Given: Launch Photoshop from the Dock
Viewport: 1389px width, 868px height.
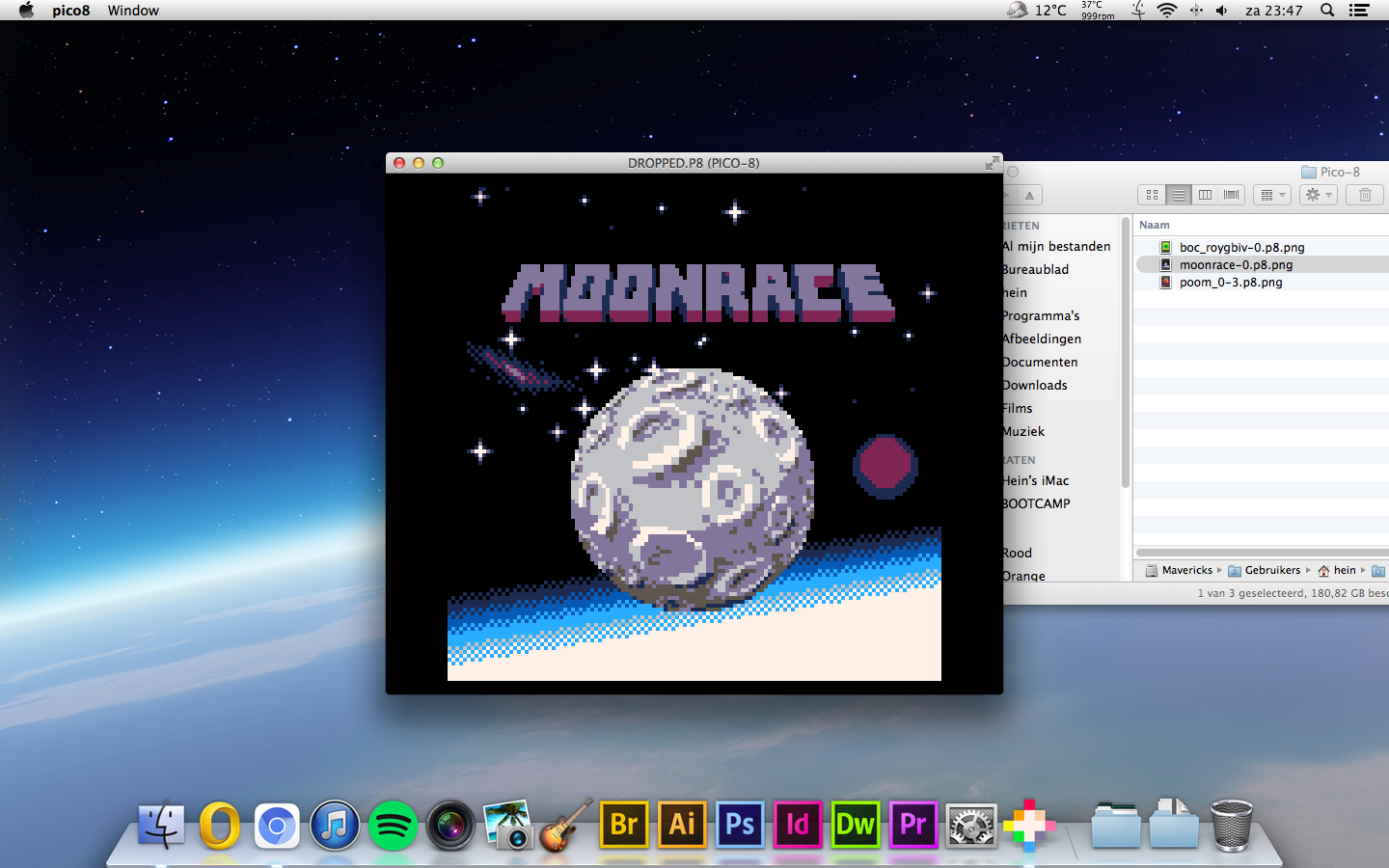Looking at the screenshot, I should coord(740,826).
